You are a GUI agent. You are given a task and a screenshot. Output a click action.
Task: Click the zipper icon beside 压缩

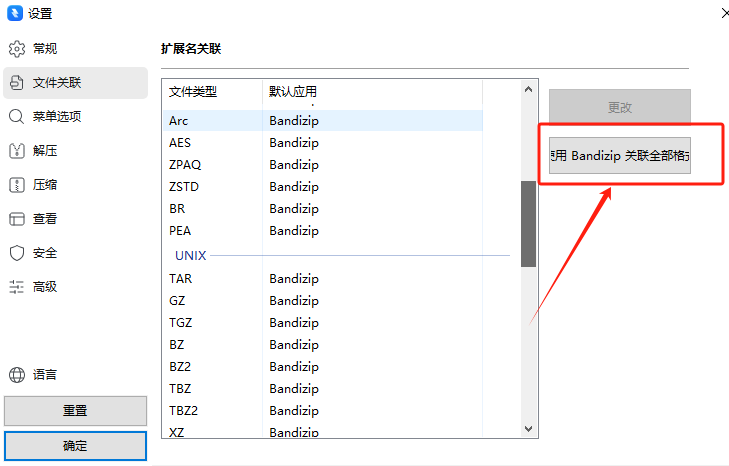click(17, 185)
